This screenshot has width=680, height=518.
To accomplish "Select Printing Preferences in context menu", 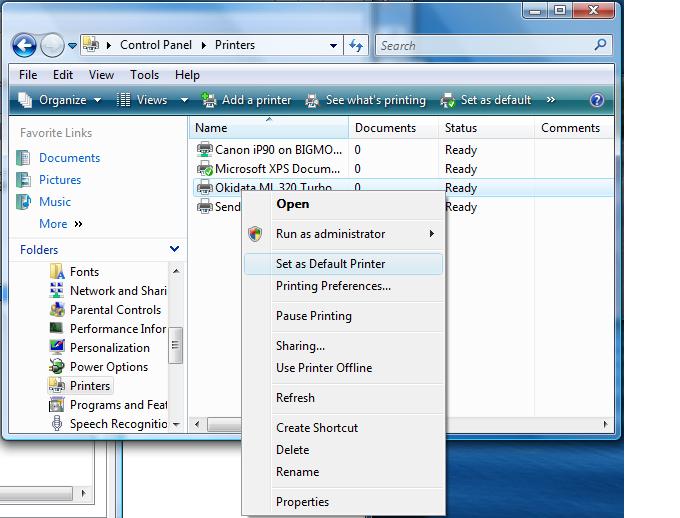I will (333, 286).
